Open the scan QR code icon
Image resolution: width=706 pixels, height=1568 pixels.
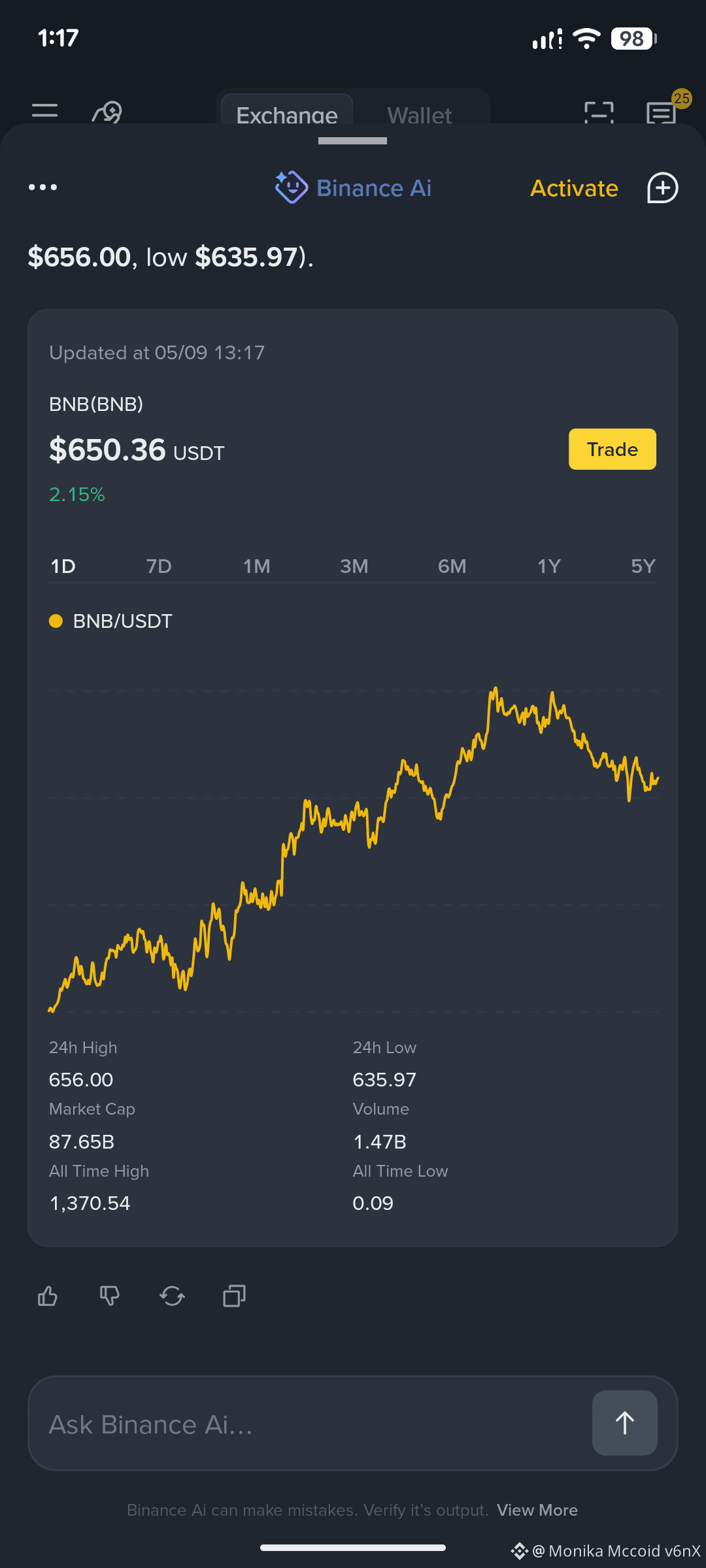click(599, 113)
